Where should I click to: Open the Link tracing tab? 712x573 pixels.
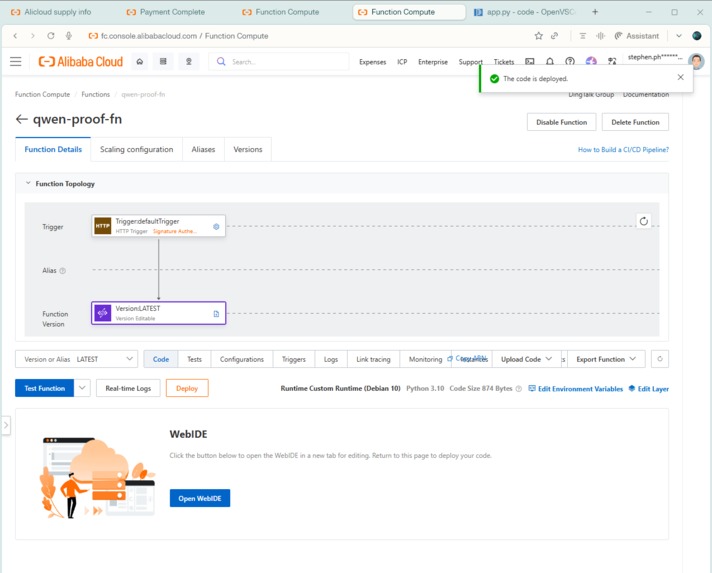[373, 359]
